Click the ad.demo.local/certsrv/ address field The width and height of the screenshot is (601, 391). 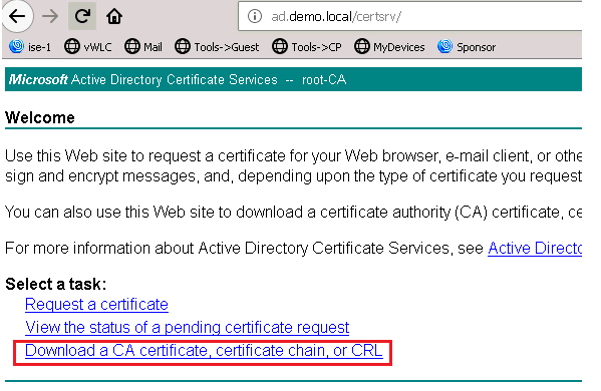tap(410, 16)
